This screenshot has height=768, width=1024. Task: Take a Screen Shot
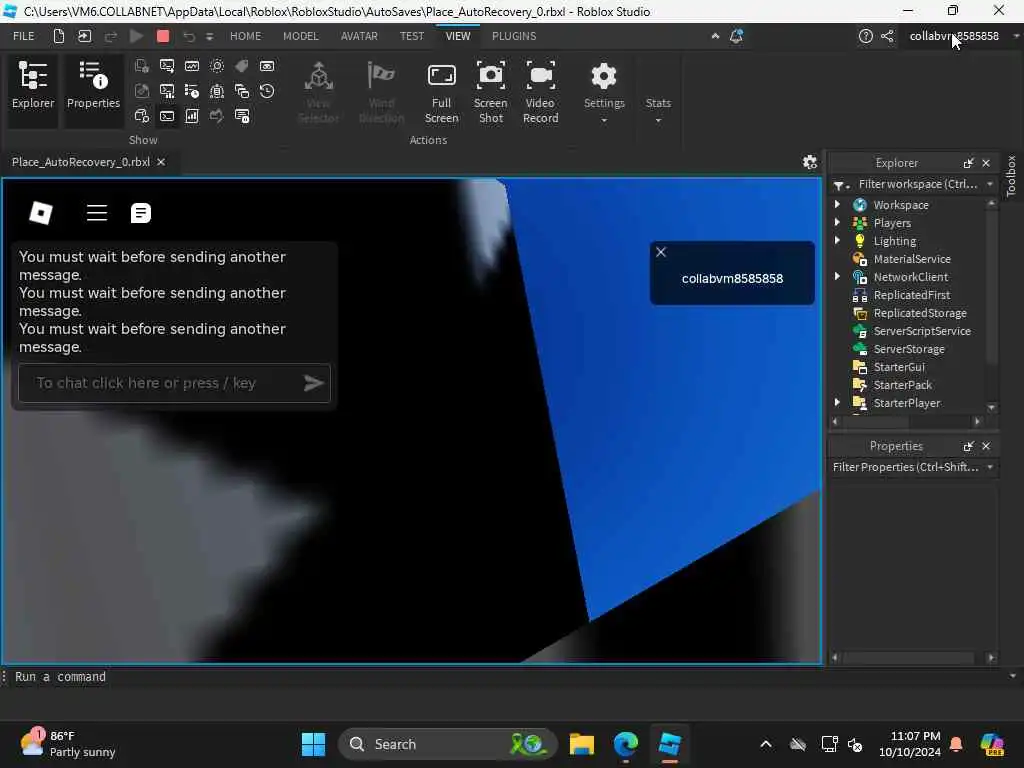click(490, 92)
